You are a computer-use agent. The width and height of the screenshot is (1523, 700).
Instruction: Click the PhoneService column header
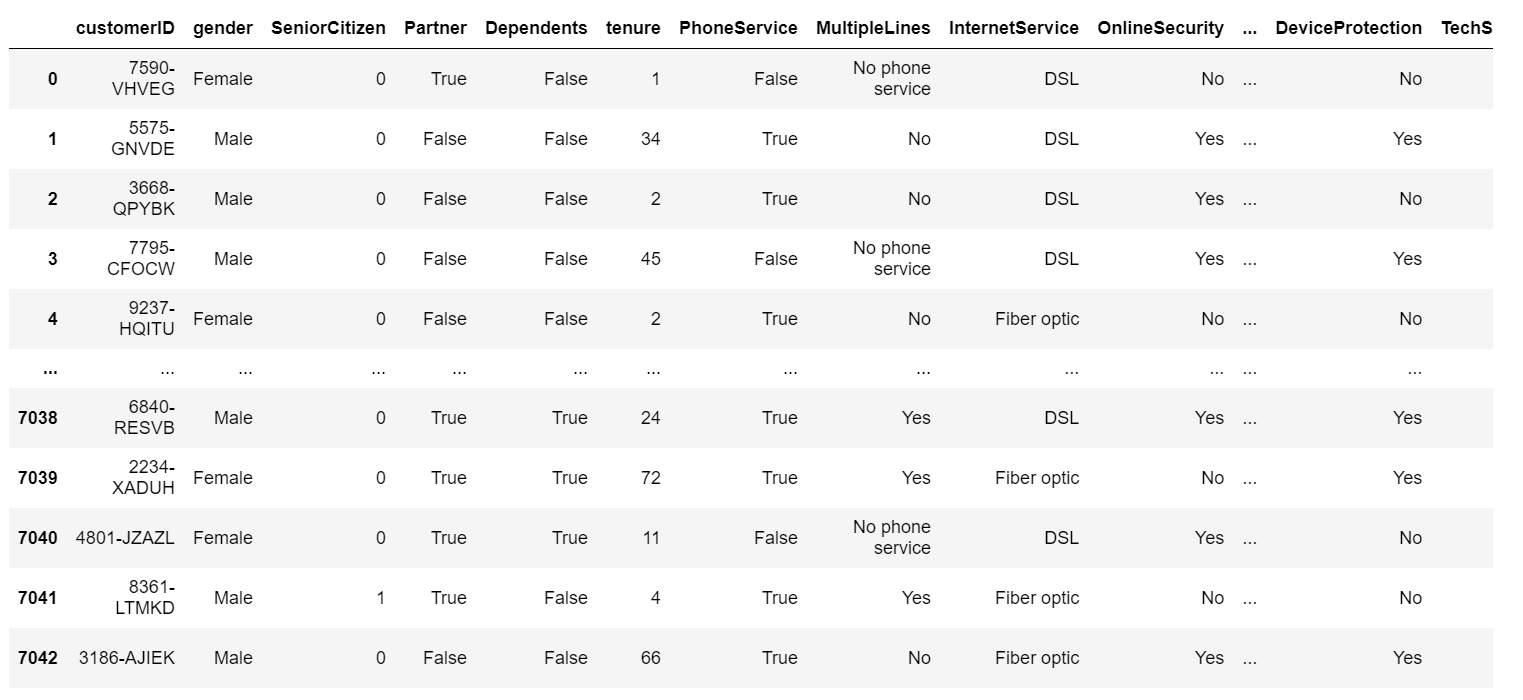[738, 28]
